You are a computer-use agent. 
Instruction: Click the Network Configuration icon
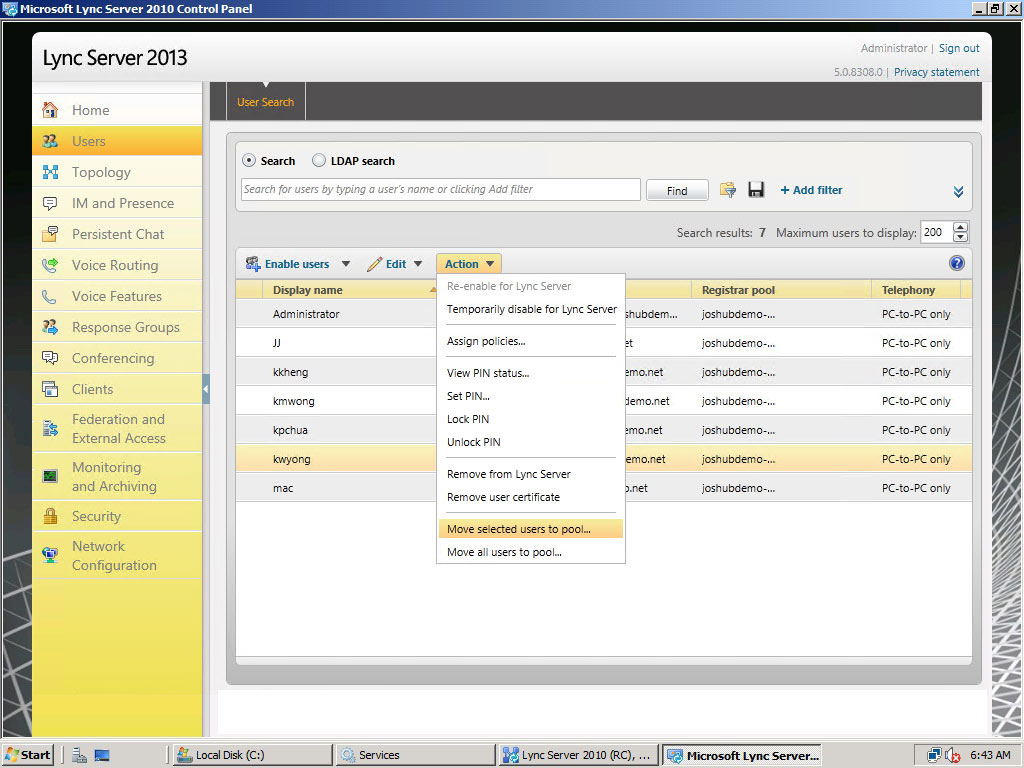(x=50, y=555)
